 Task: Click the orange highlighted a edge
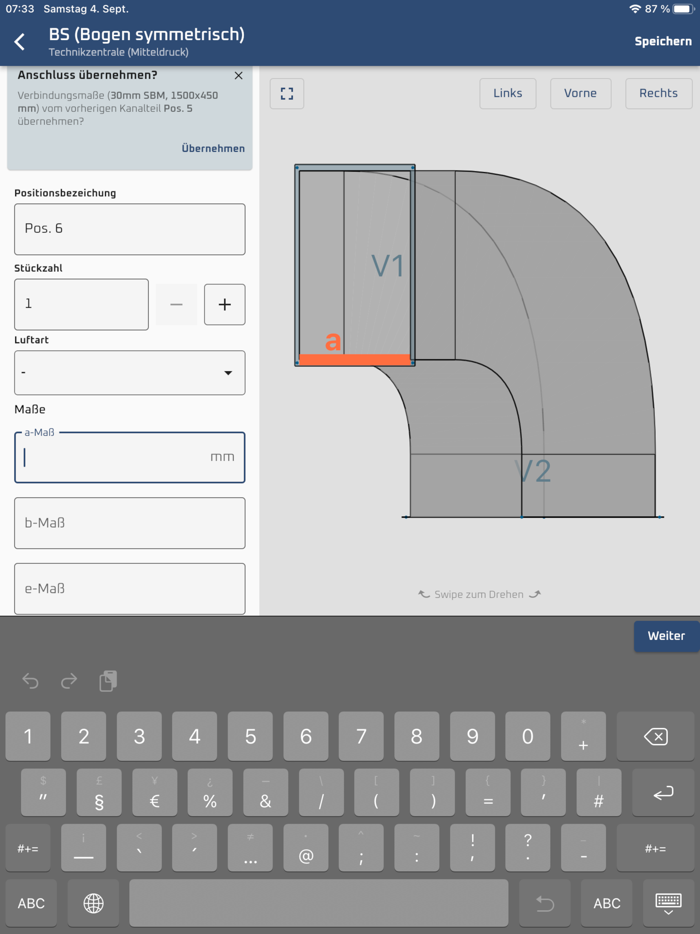click(x=355, y=360)
